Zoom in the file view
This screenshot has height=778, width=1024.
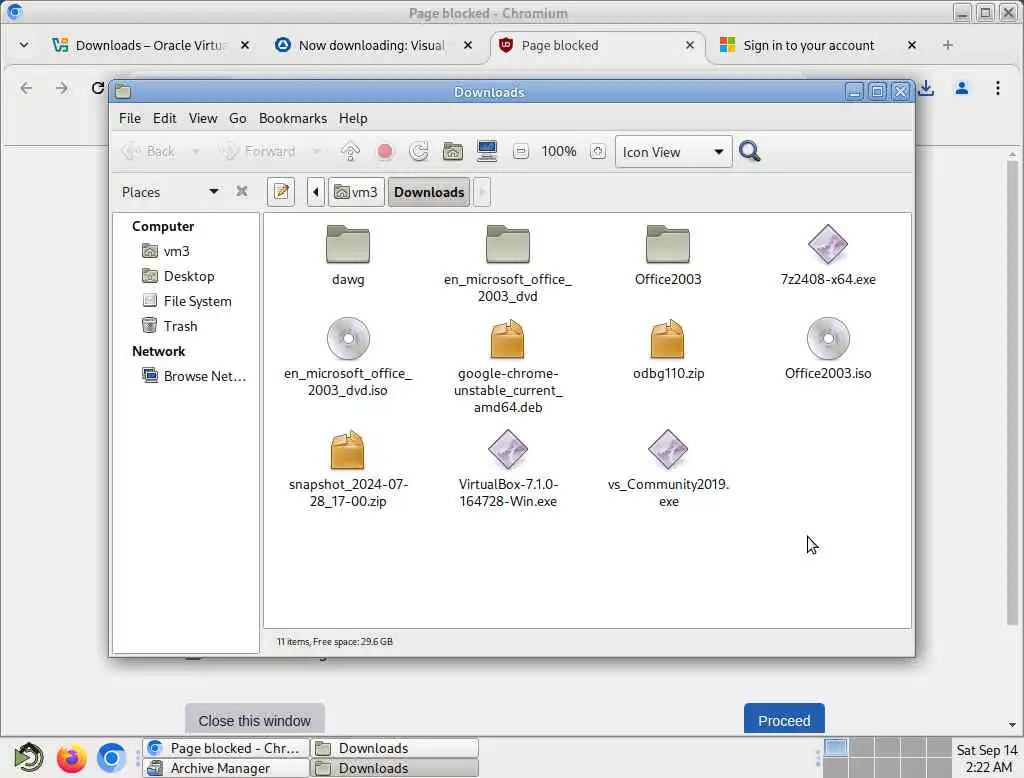598,152
